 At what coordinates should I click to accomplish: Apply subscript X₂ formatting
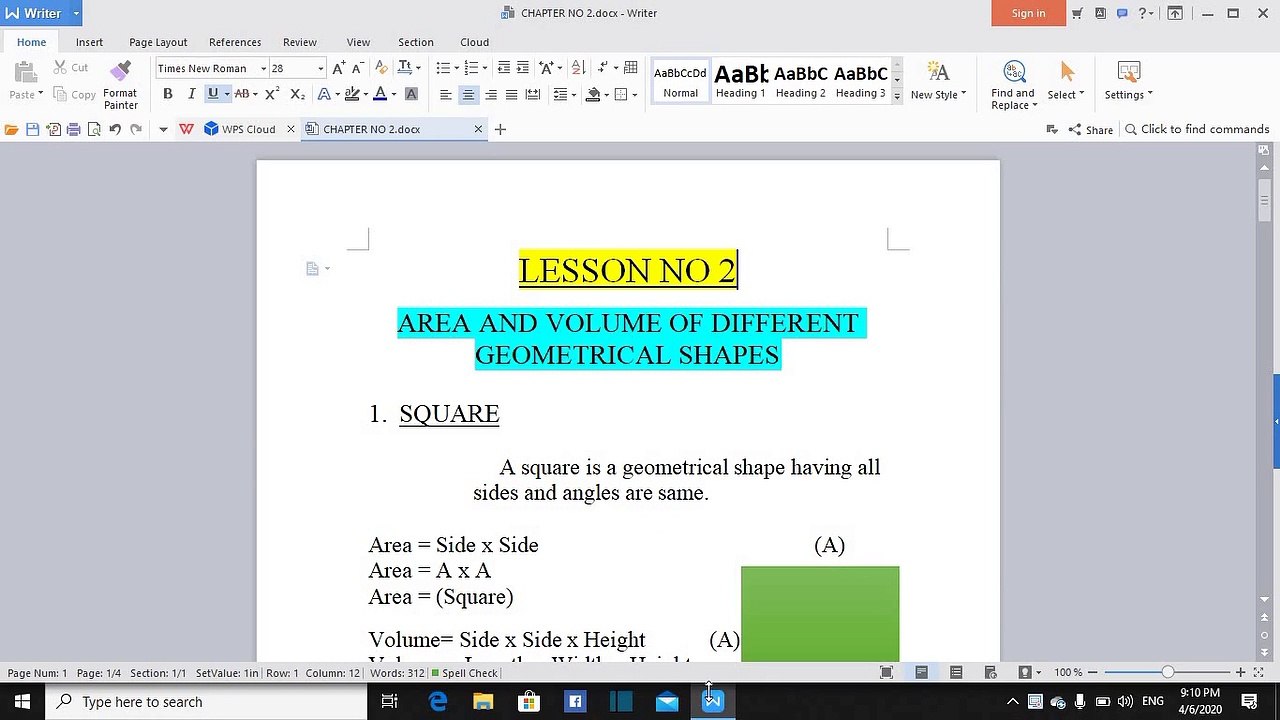tap(296, 94)
